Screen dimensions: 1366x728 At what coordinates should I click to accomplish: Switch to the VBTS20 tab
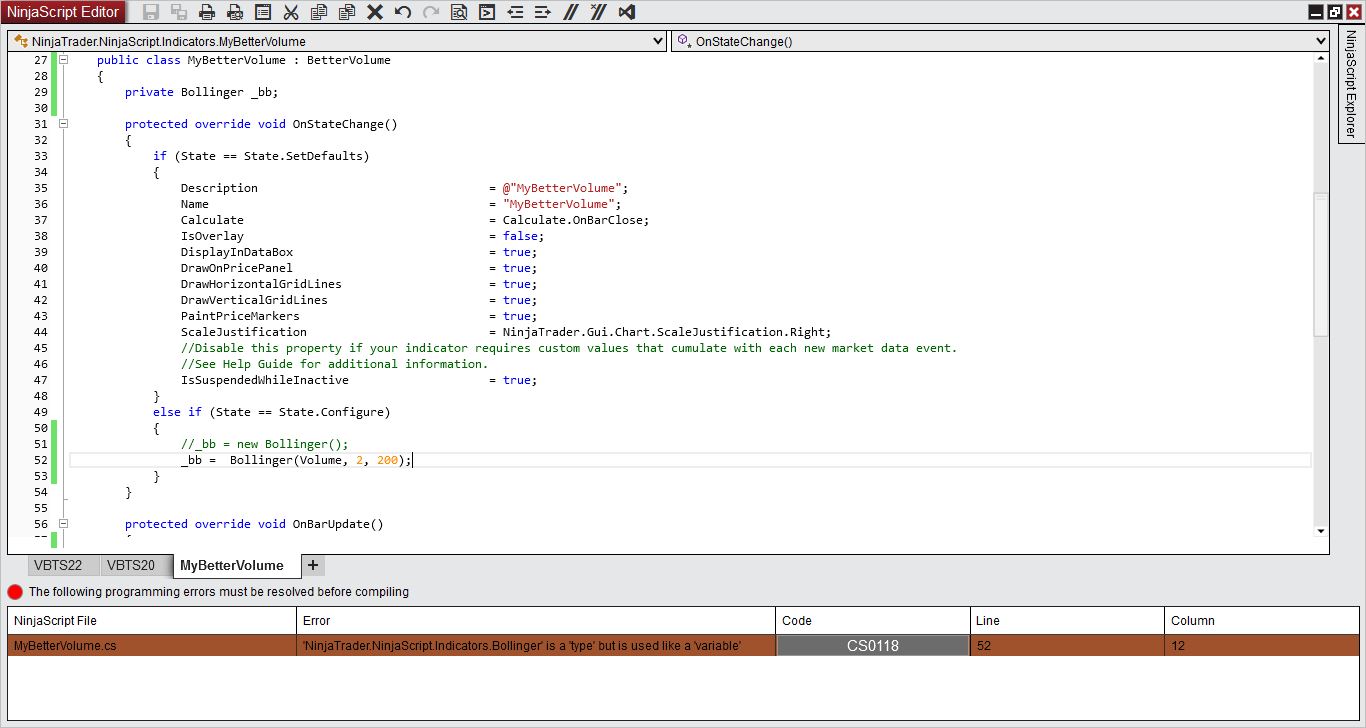click(x=131, y=566)
